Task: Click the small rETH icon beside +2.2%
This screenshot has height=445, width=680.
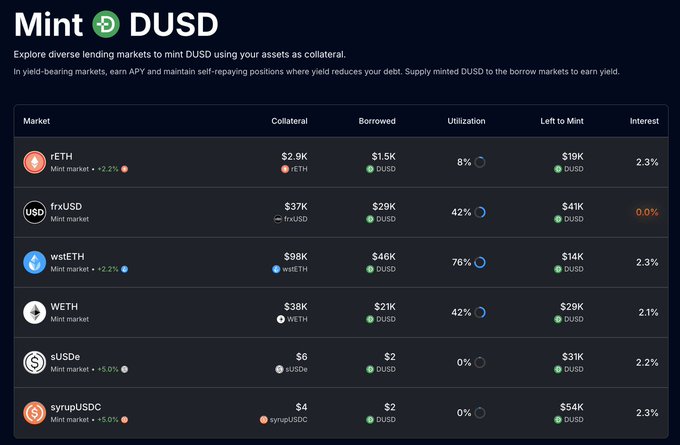Action: [124, 169]
